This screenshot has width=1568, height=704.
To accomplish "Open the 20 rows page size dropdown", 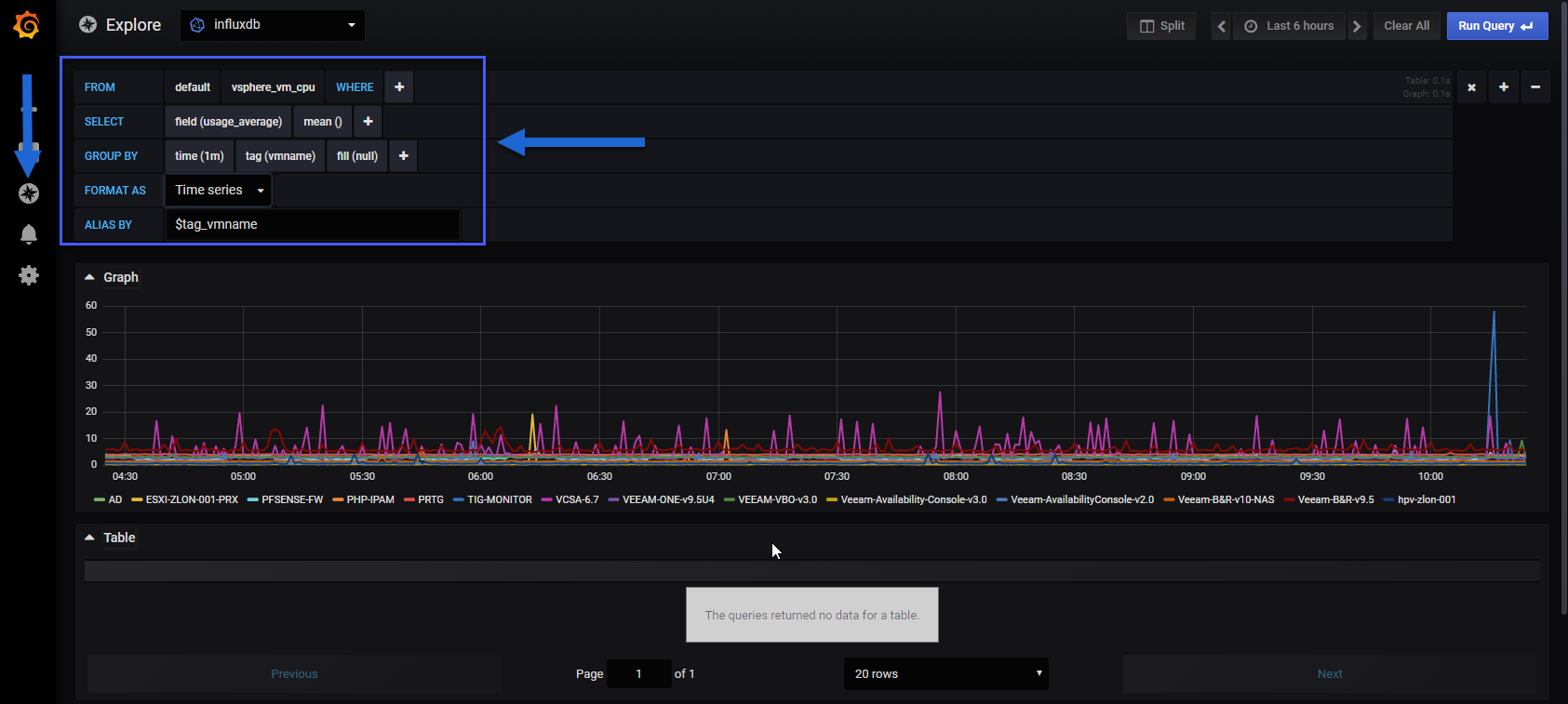I will point(946,674).
